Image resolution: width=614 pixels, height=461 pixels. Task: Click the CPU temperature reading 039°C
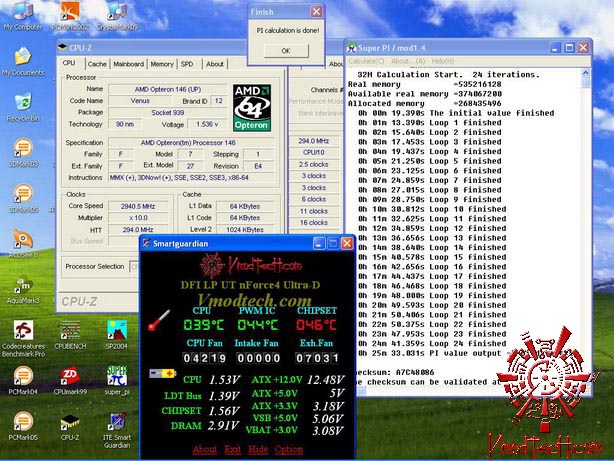204,325
